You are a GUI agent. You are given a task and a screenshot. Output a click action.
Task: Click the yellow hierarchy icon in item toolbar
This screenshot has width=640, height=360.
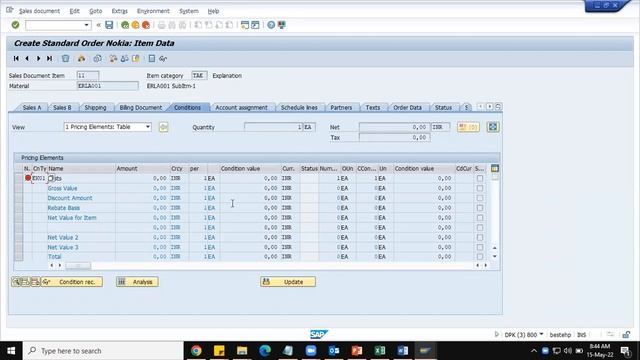[x=82, y=59]
